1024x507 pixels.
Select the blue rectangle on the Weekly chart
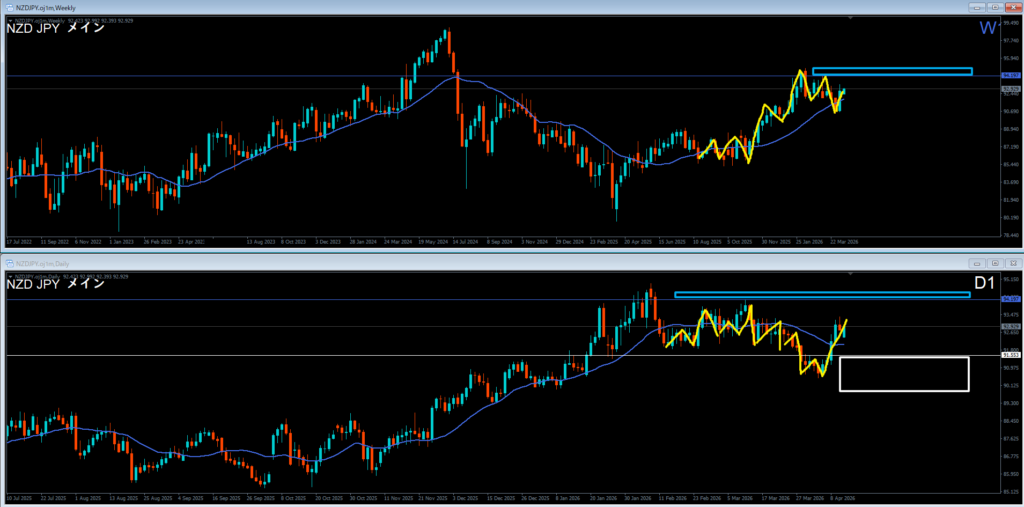pyautogui.click(x=892, y=71)
